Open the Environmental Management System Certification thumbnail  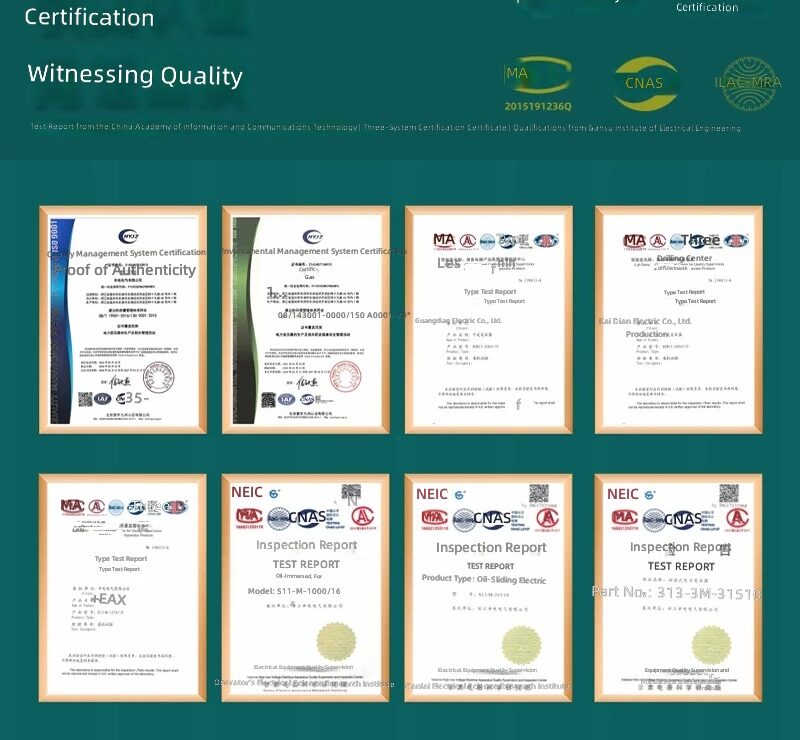click(x=306, y=320)
